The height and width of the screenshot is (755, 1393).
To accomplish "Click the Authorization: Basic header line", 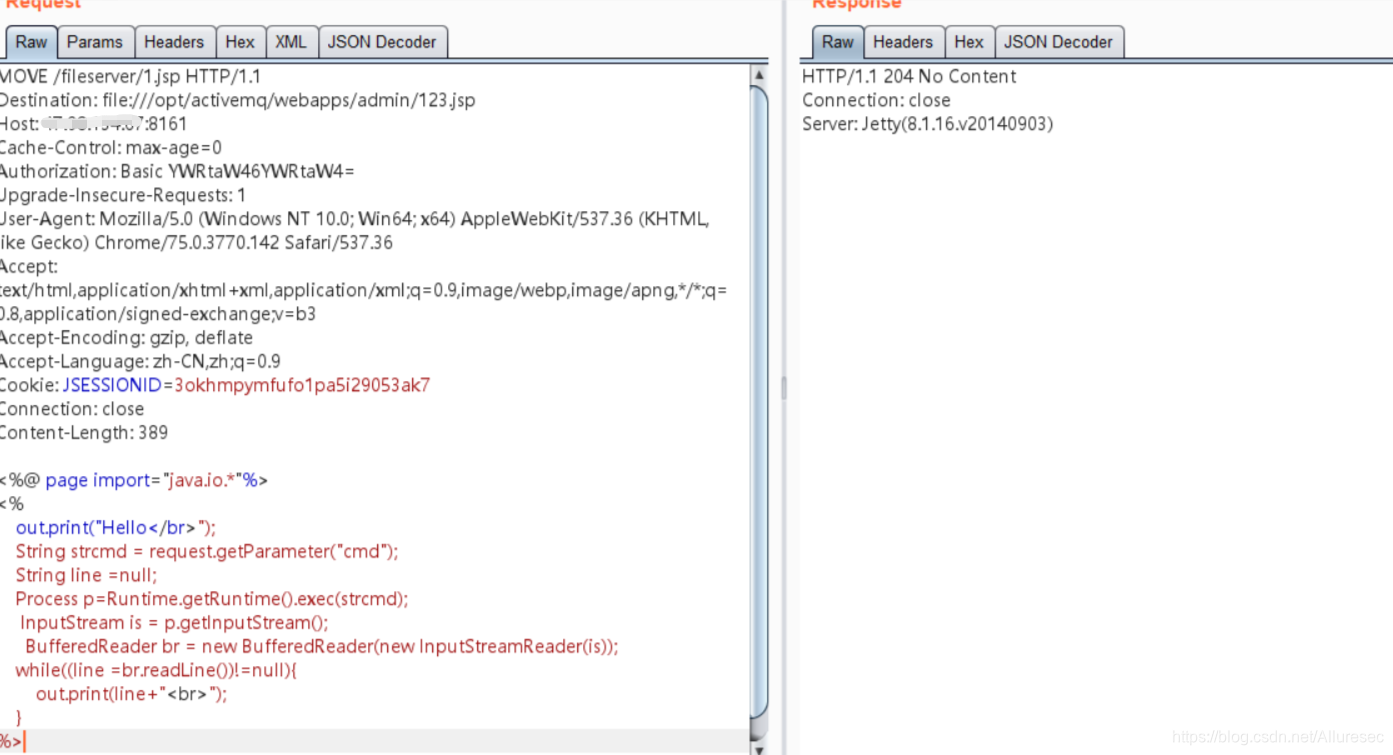I will (177, 171).
